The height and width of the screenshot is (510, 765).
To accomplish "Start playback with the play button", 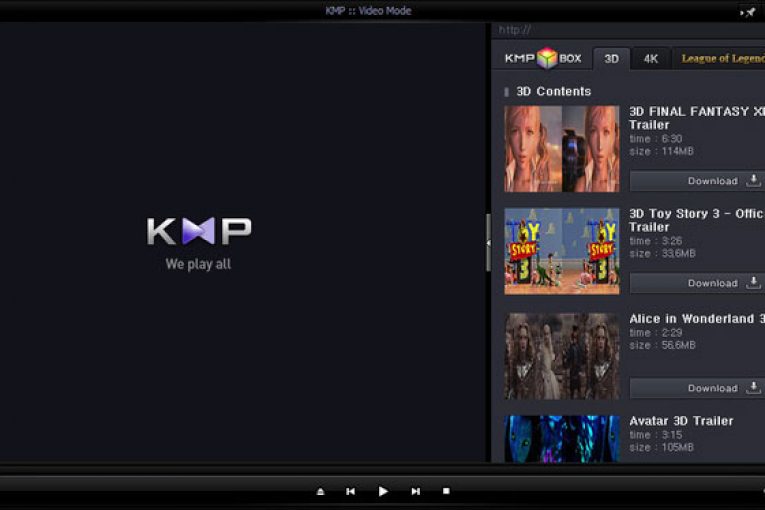I will pos(383,491).
